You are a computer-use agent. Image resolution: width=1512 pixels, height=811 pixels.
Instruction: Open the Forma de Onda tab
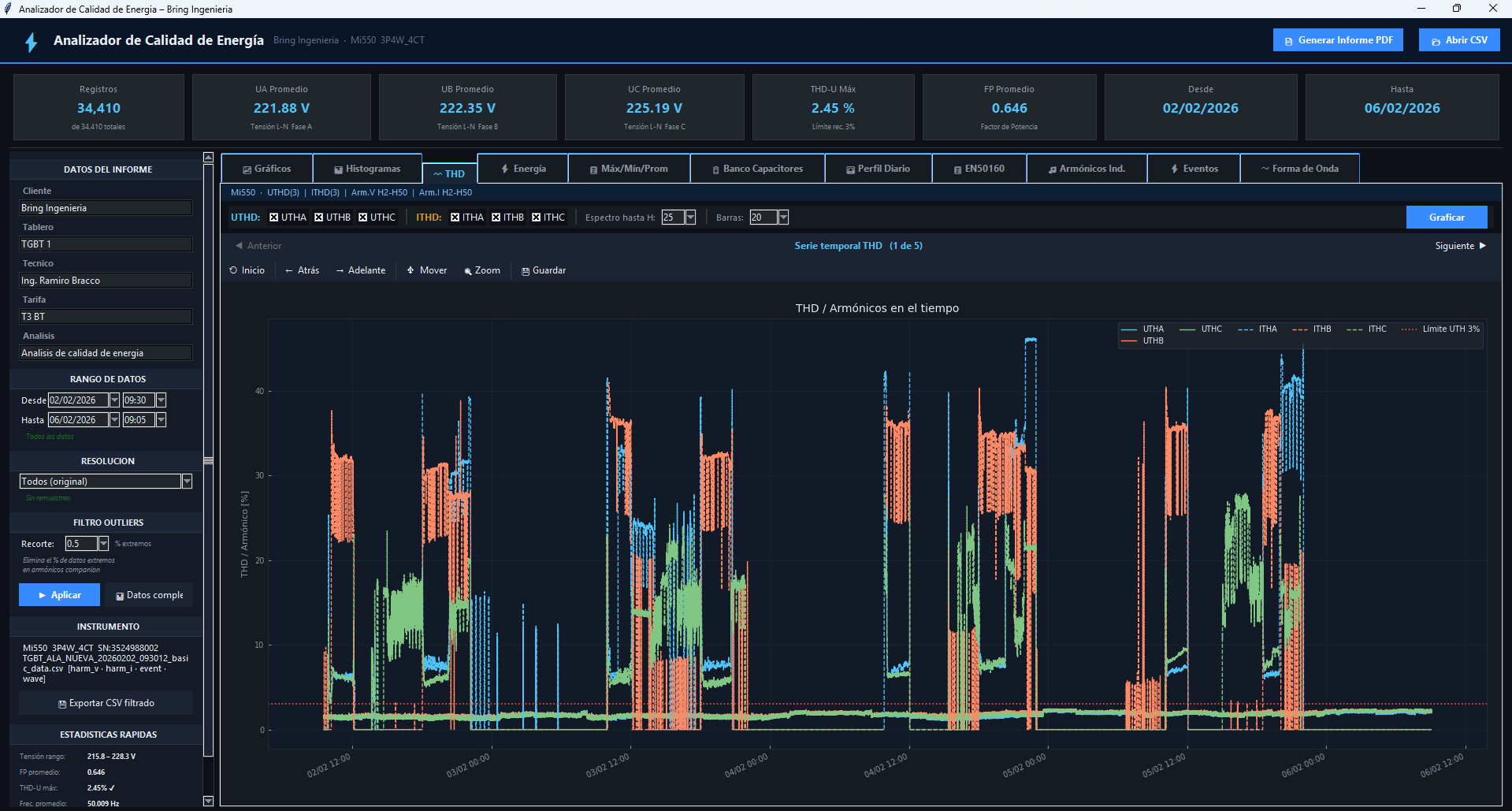click(x=1299, y=169)
